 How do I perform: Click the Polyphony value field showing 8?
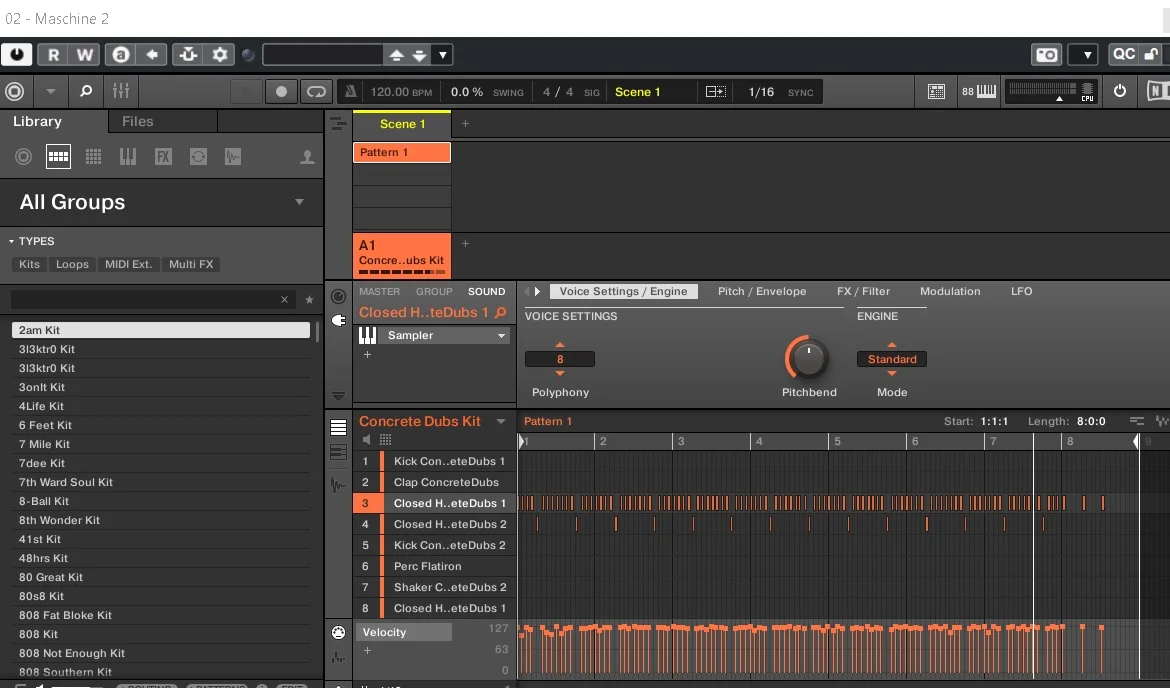(x=560, y=359)
